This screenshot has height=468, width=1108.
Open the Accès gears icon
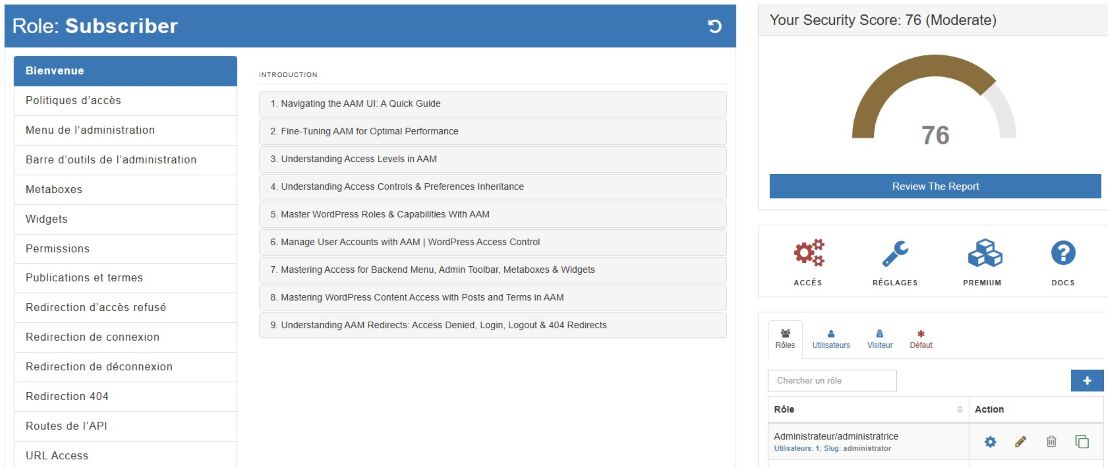tap(808, 254)
